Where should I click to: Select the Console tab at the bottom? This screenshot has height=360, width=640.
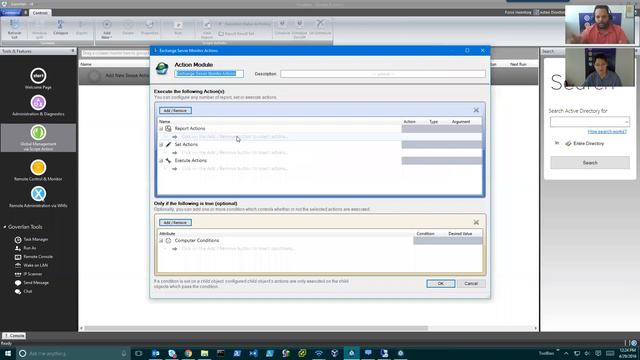click(14, 336)
